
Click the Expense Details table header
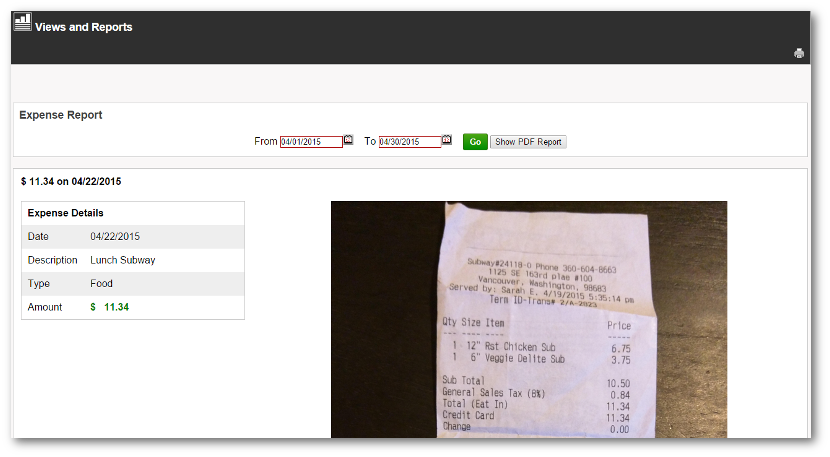point(66,213)
